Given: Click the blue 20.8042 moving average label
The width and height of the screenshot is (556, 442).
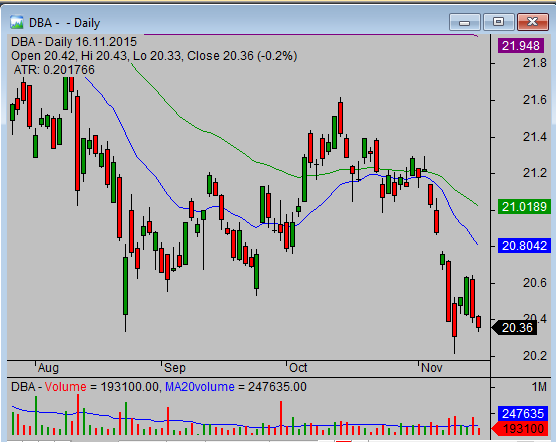Looking at the screenshot, I should pos(524,246).
